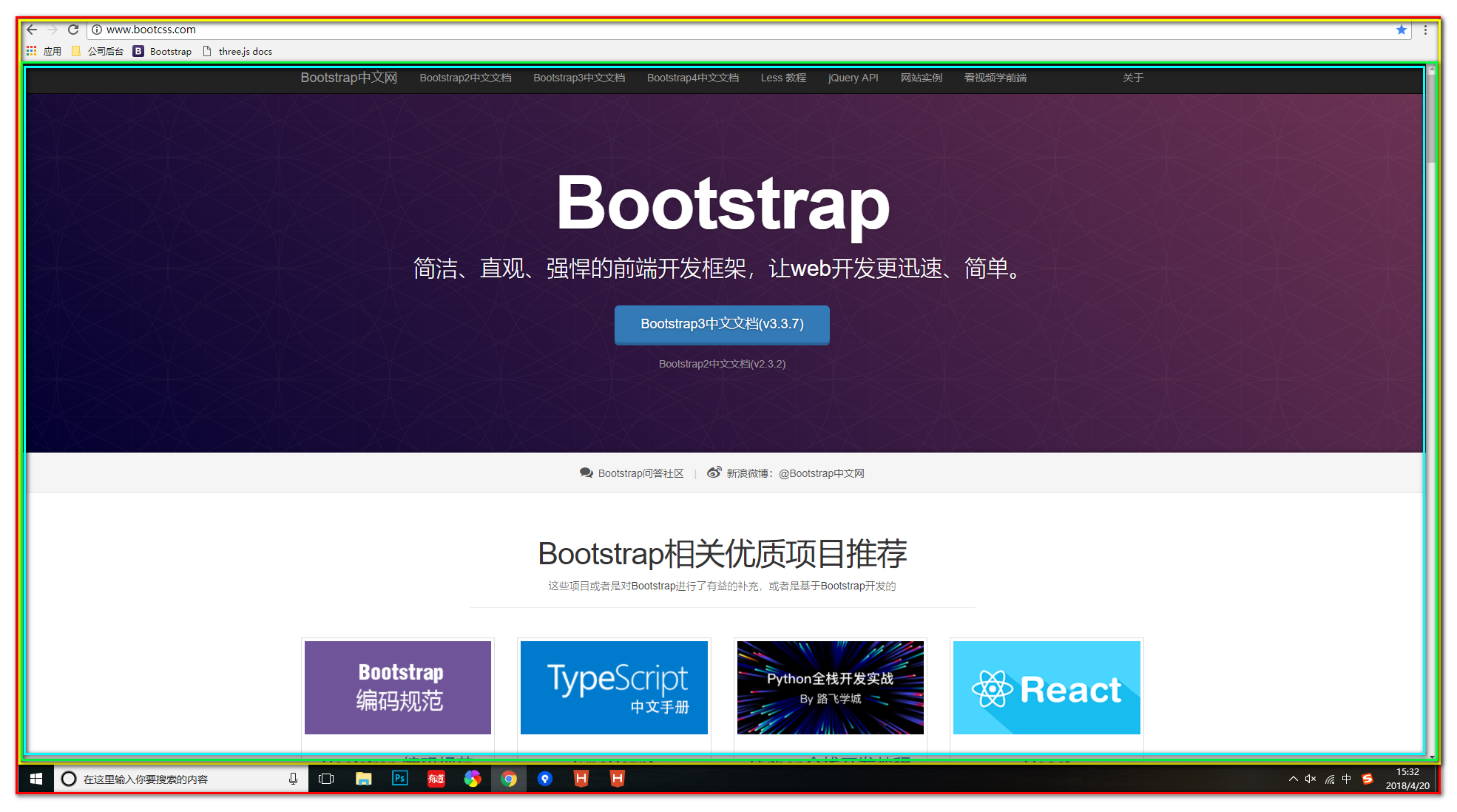The image size is (1457, 812).
Task: Open File Explorer from taskbar
Action: coord(363,779)
